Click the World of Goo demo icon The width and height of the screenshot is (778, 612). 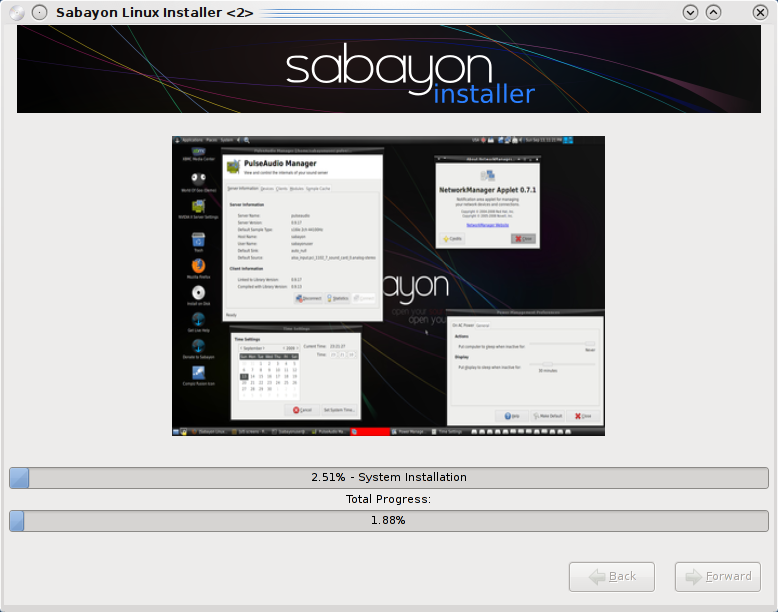[x=198, y=179]
